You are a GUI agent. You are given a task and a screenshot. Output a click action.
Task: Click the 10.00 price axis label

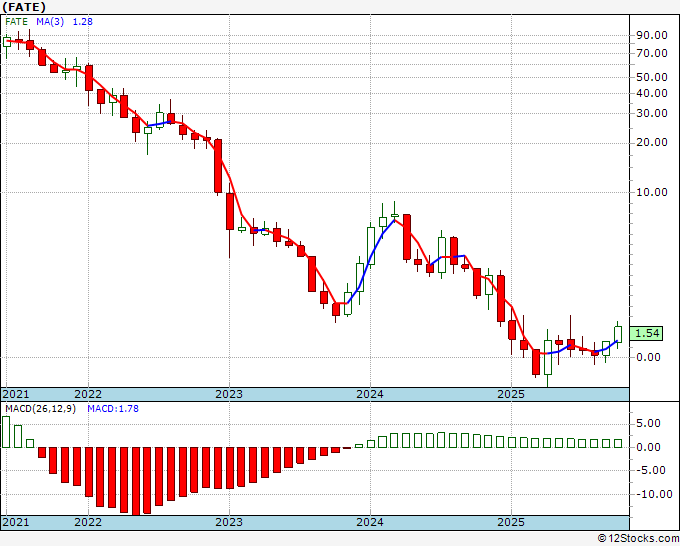tap(652, 192)
